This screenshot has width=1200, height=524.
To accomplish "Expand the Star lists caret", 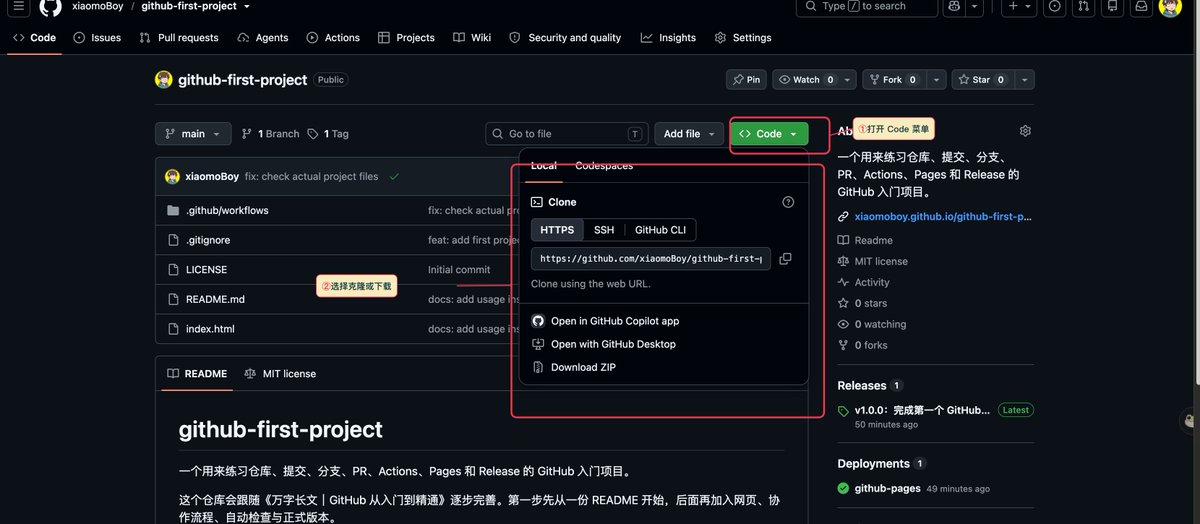I will tap(1024, 80).
